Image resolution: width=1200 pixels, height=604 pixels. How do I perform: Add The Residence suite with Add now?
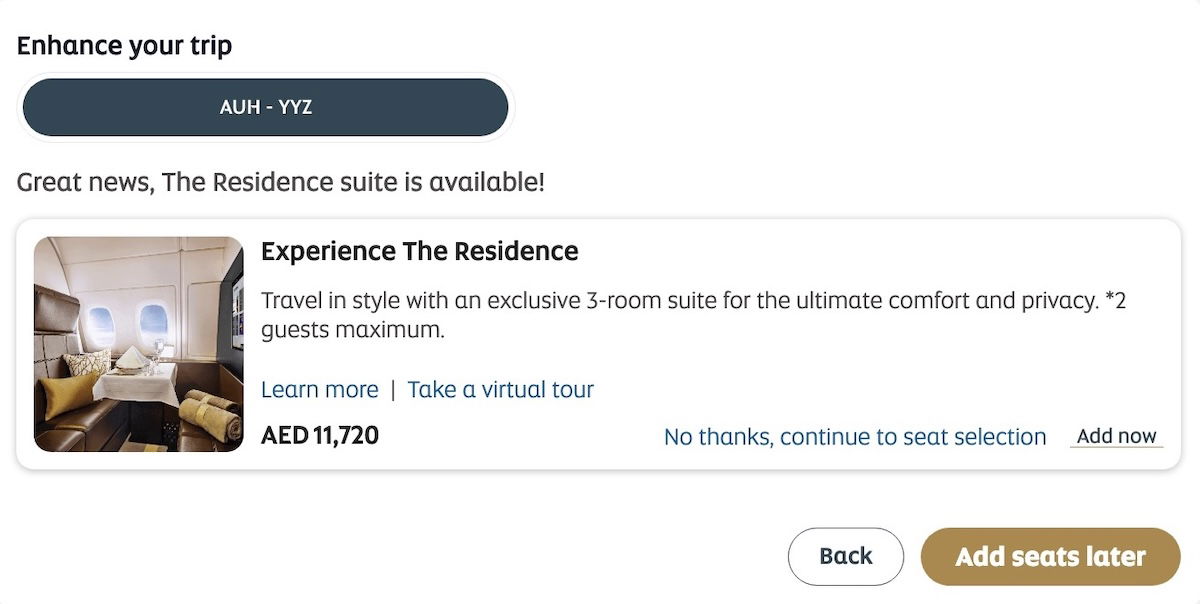(x=1117, y=436)
